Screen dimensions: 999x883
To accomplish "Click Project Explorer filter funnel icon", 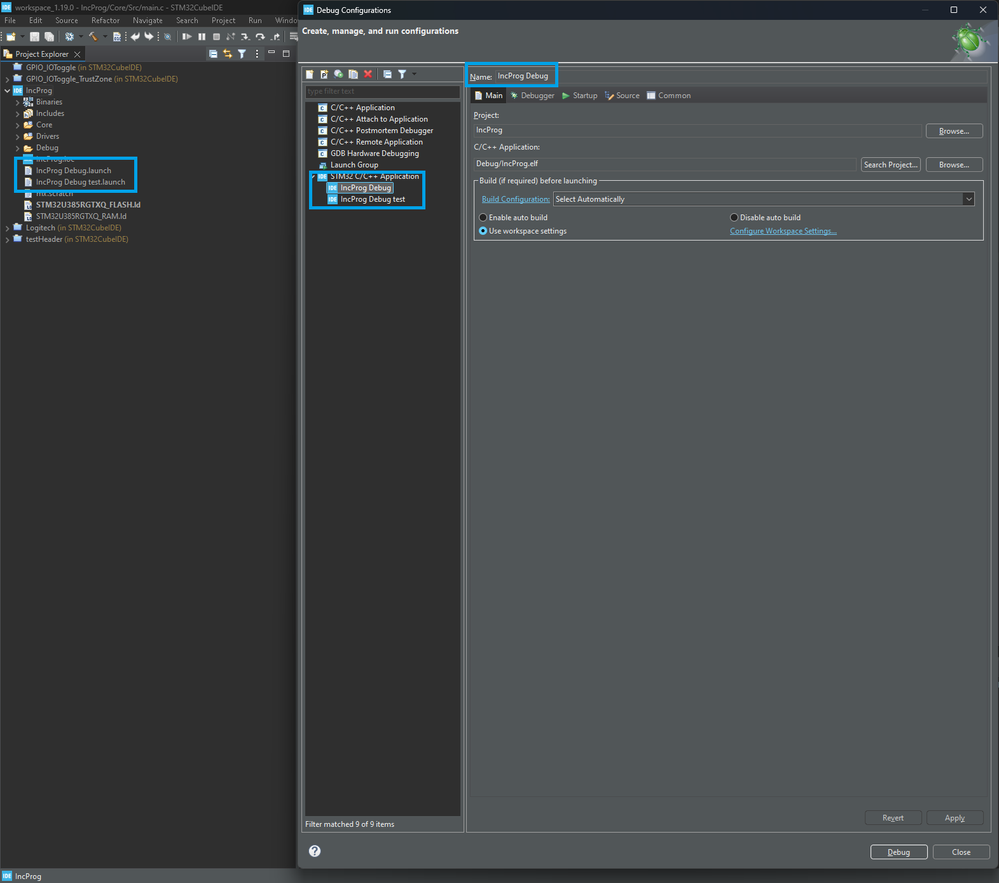I will tap(242, 54).
